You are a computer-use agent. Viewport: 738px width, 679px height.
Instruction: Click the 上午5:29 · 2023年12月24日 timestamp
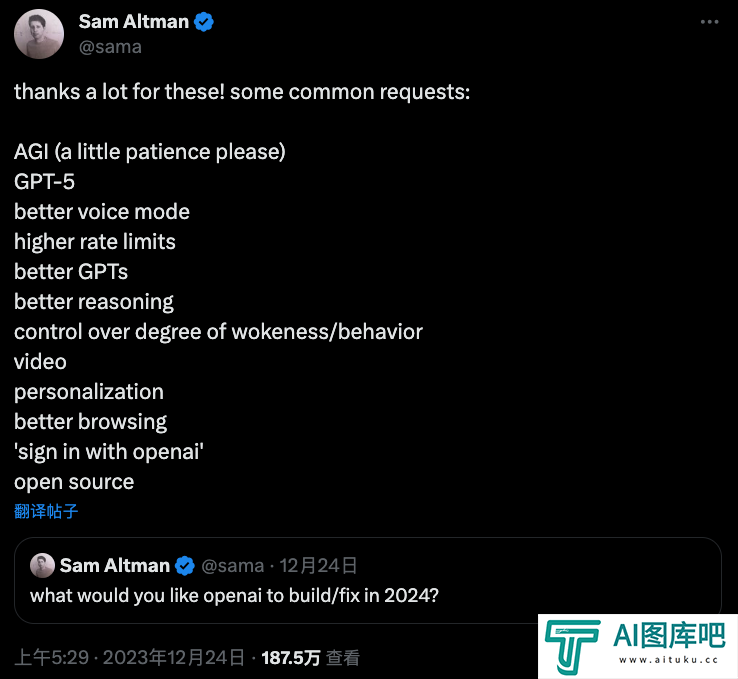tap(129, 657)
